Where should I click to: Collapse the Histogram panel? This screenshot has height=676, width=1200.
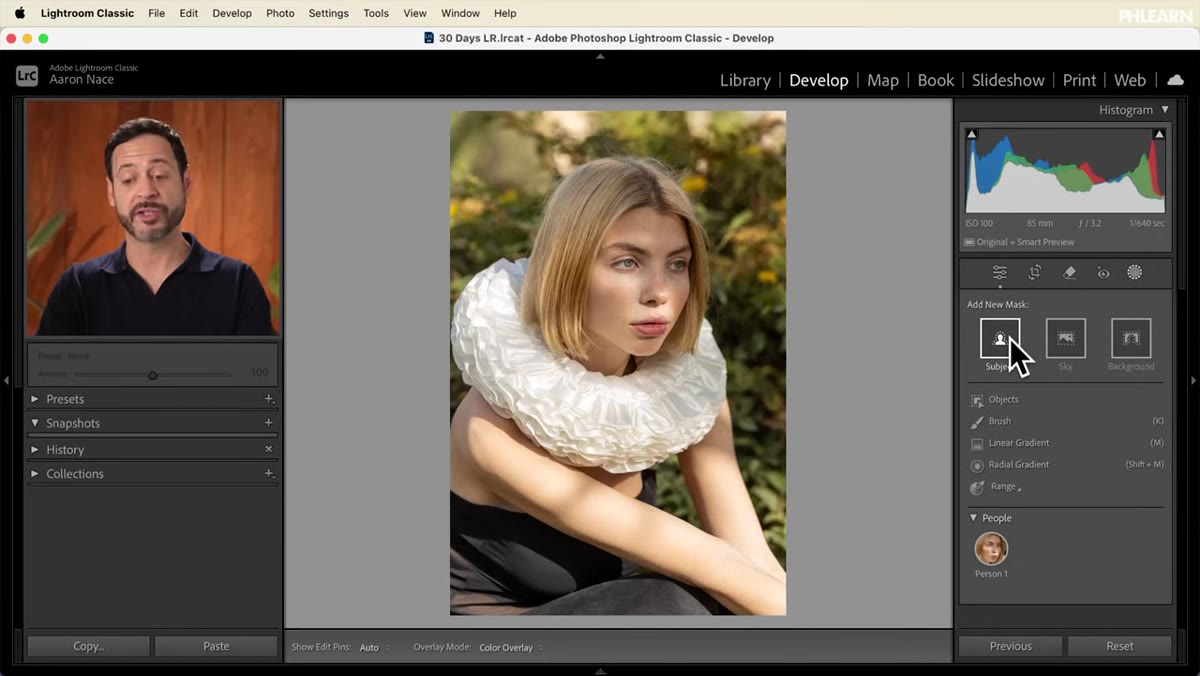point(1164,110)
